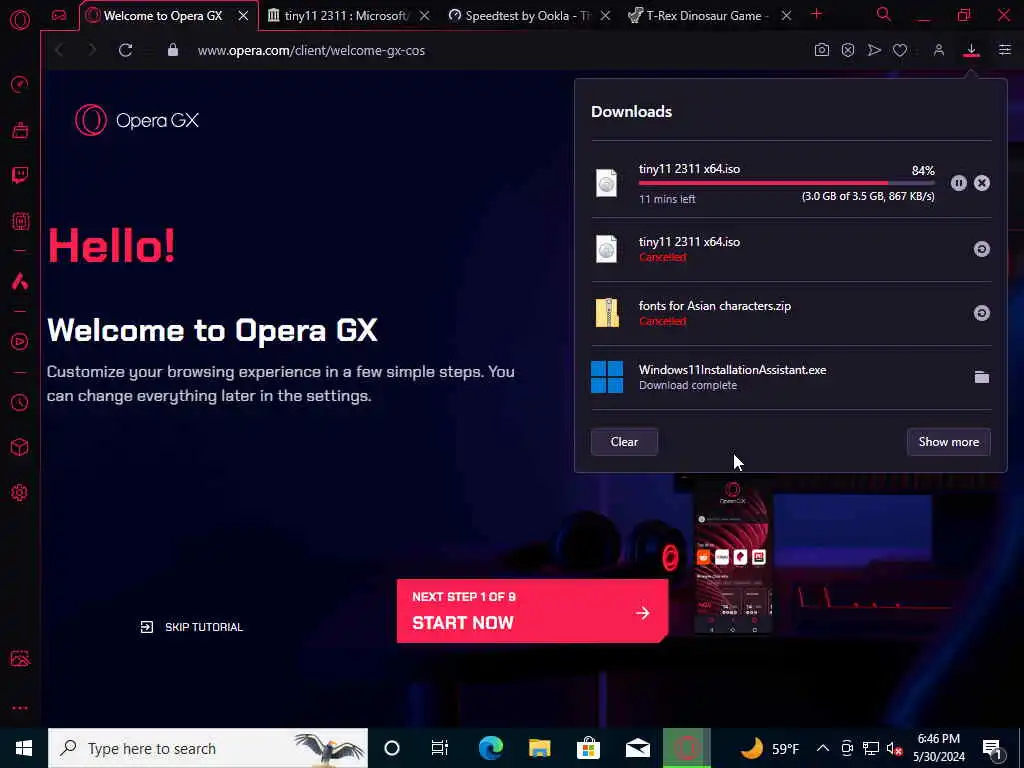The image size is (1024, 768).
Task: Click Opera GX logo on page
Action: (136, 120)
